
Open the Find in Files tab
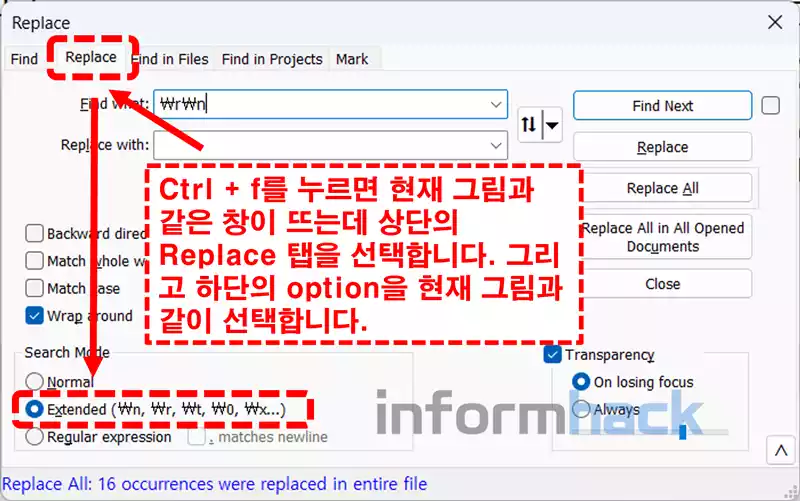click(170, 59)
